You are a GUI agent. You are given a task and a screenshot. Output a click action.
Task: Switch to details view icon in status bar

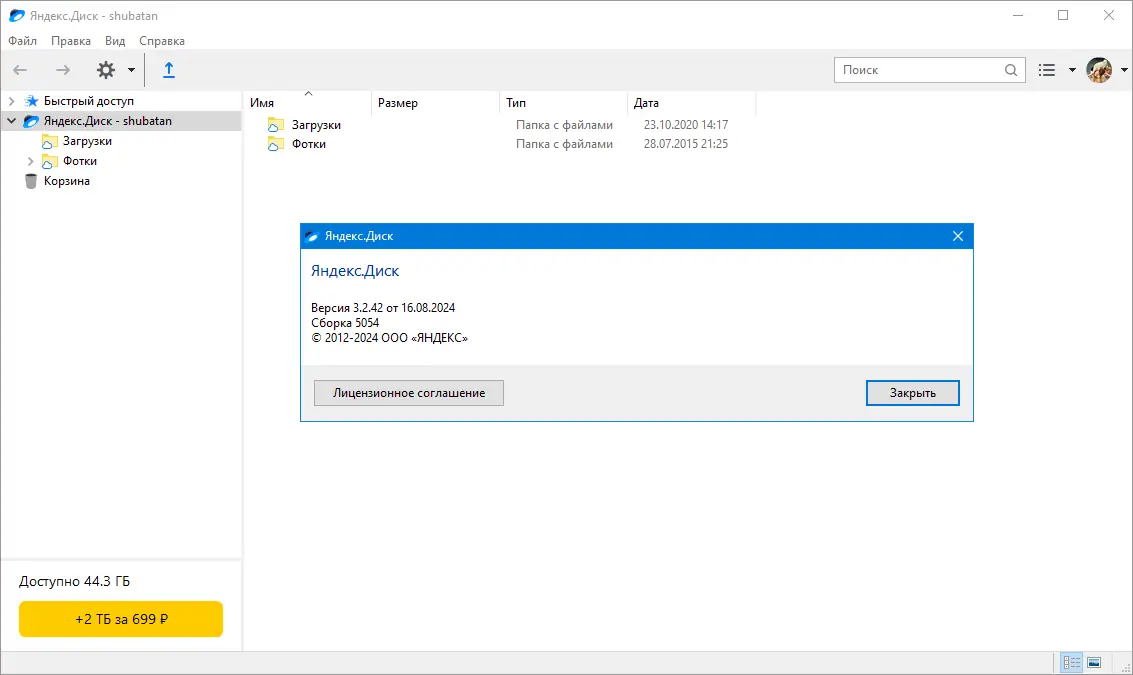[1072, 663]
